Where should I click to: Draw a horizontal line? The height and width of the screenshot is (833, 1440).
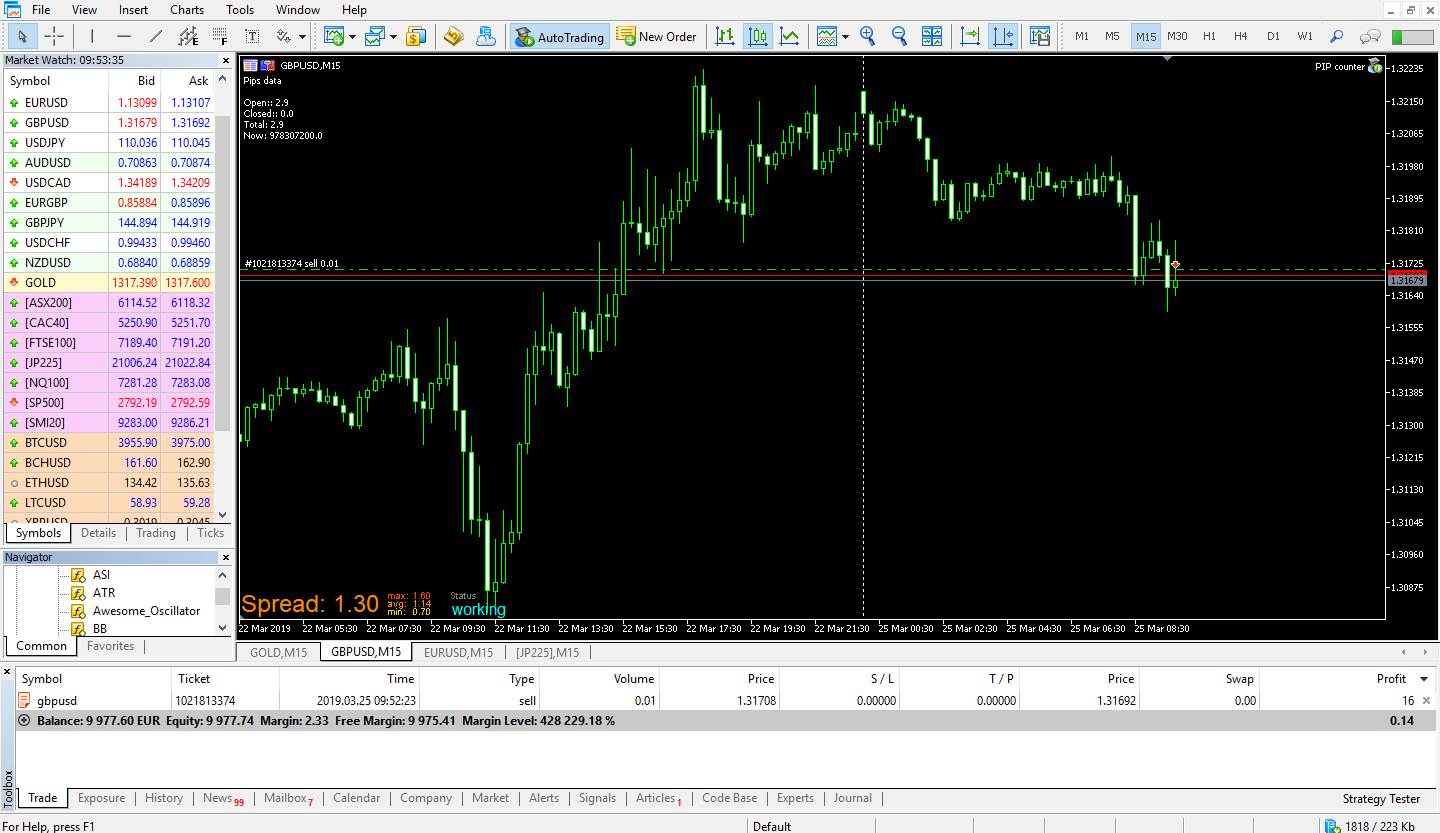pyautogui.click(x=124, y=37)
